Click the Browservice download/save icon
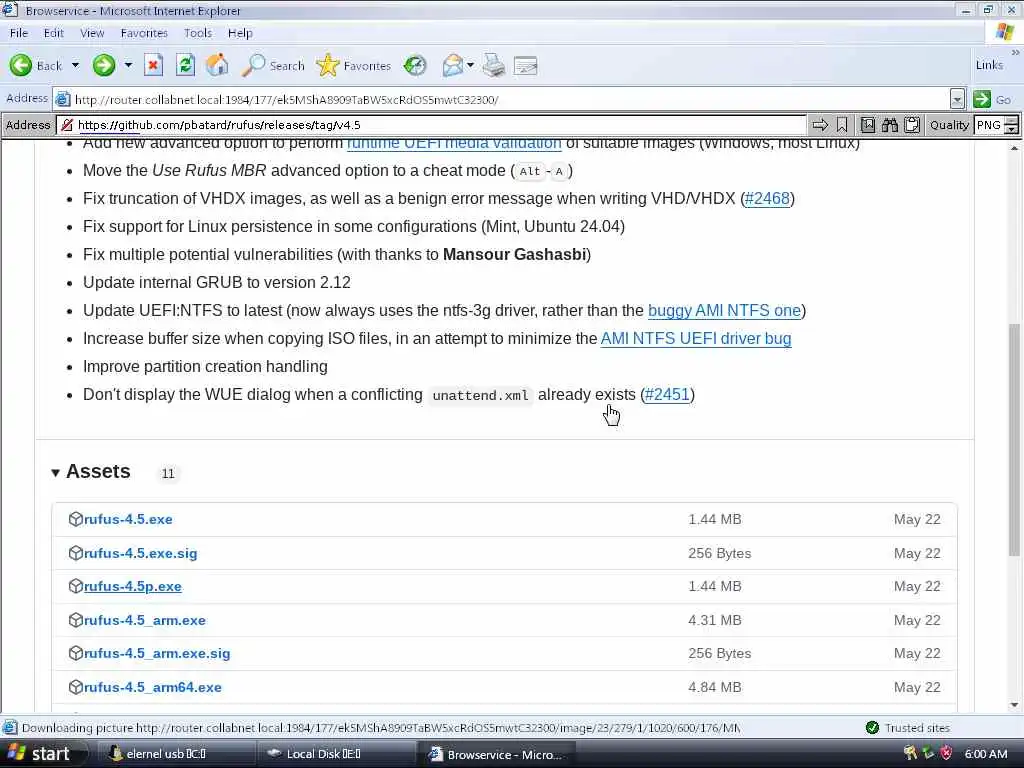This screenshot has width=1024, height=768. coord(868,125)
